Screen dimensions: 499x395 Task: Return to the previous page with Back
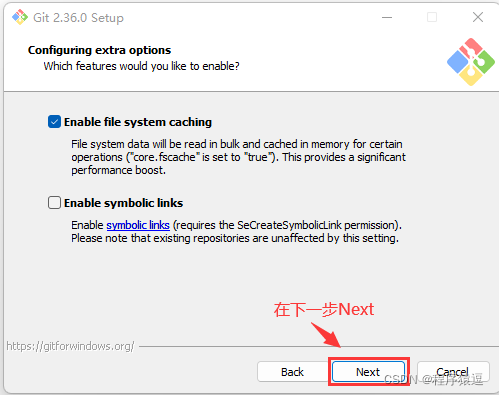pyautogui.click(x=292, y=372)
